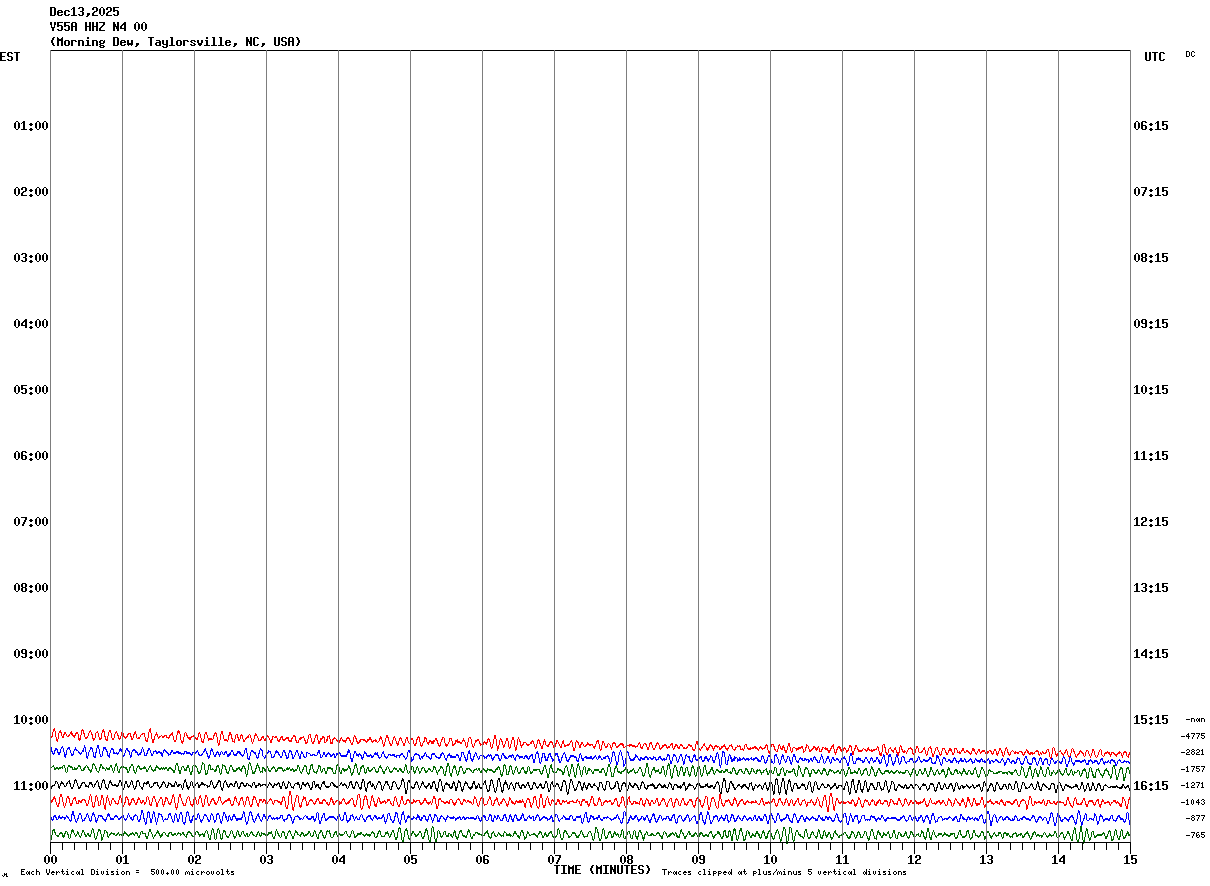
Task: Click the 06:15 UTC time label
Action: (x=1150, y=126)
